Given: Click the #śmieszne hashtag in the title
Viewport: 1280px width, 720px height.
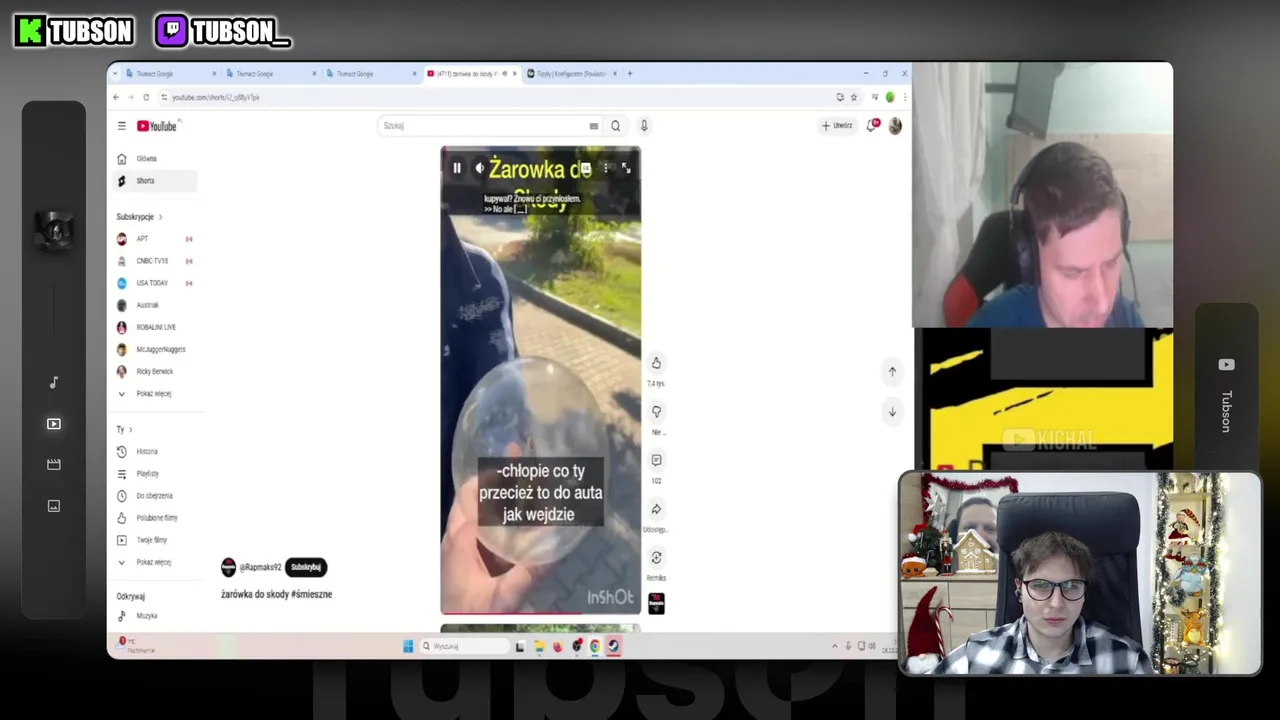Looking at the screenshot, I should [312, 594].
